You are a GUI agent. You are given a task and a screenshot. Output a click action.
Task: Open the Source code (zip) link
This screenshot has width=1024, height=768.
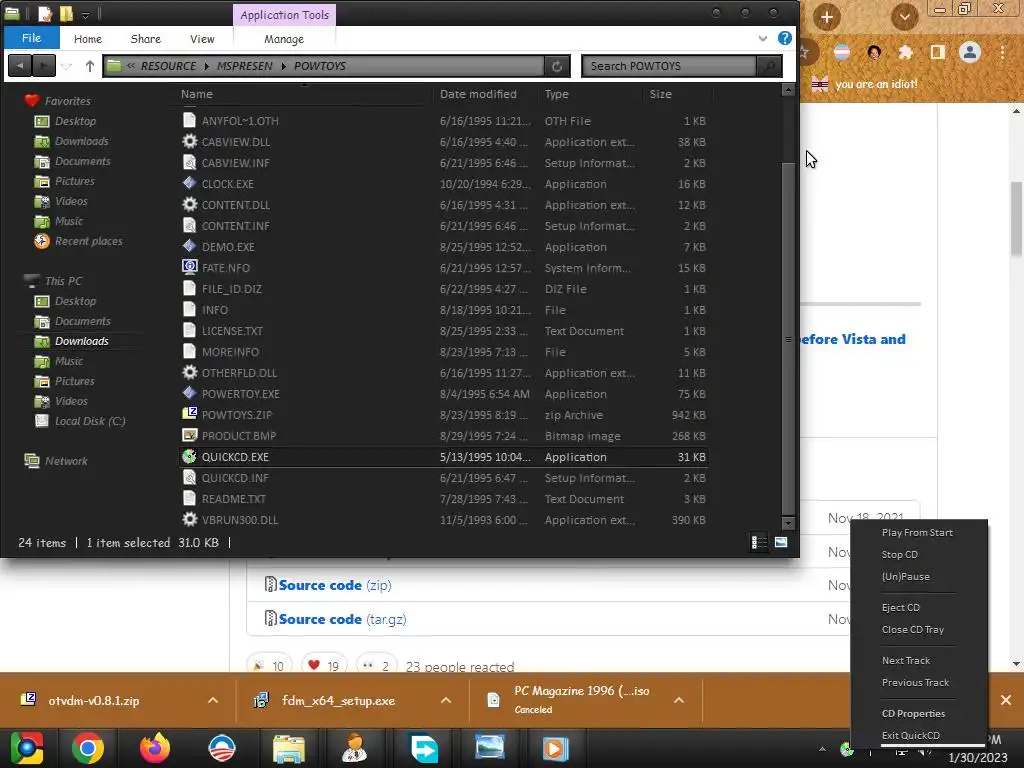pyautogui.click(x=335, y=585)
